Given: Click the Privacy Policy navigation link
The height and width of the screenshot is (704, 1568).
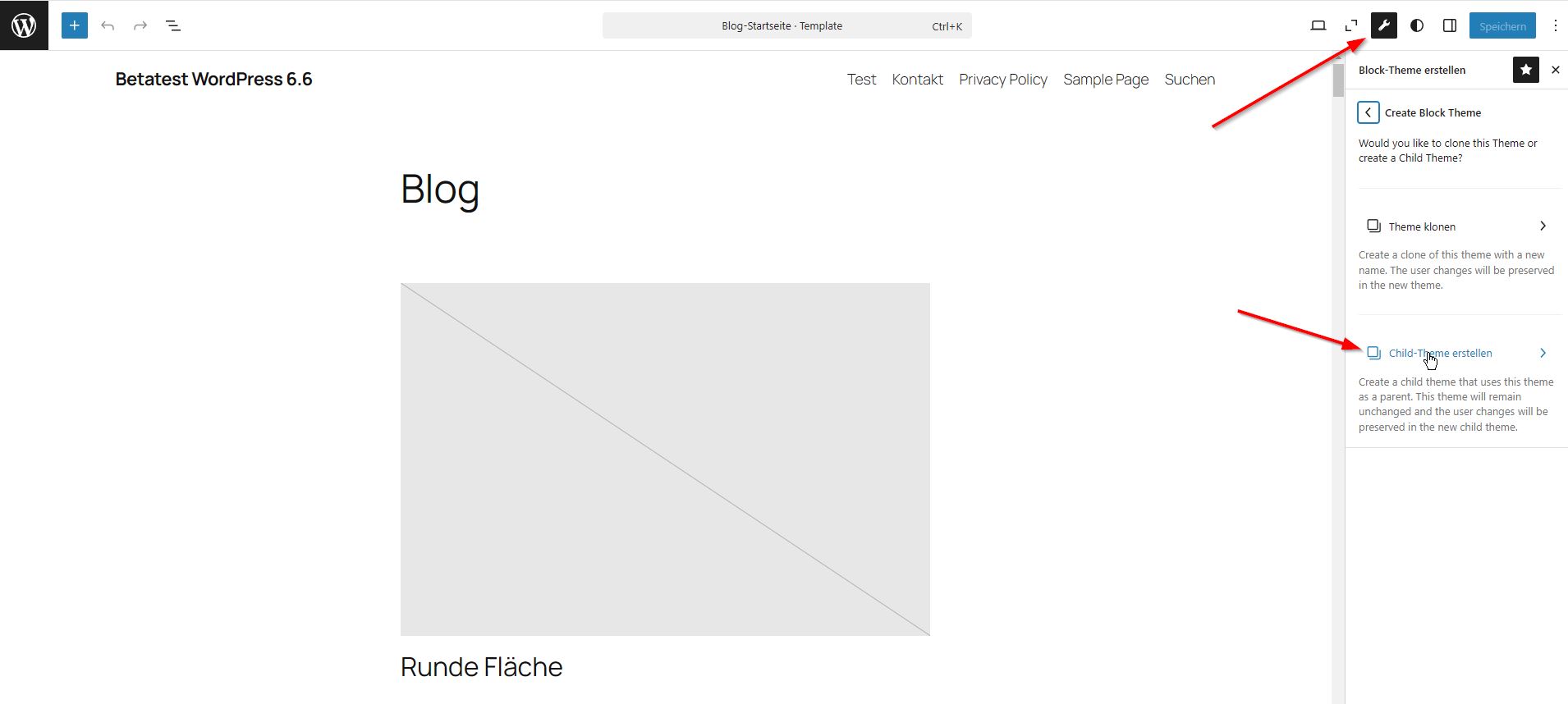Looking at the screenshot, I should [1003, 80].
